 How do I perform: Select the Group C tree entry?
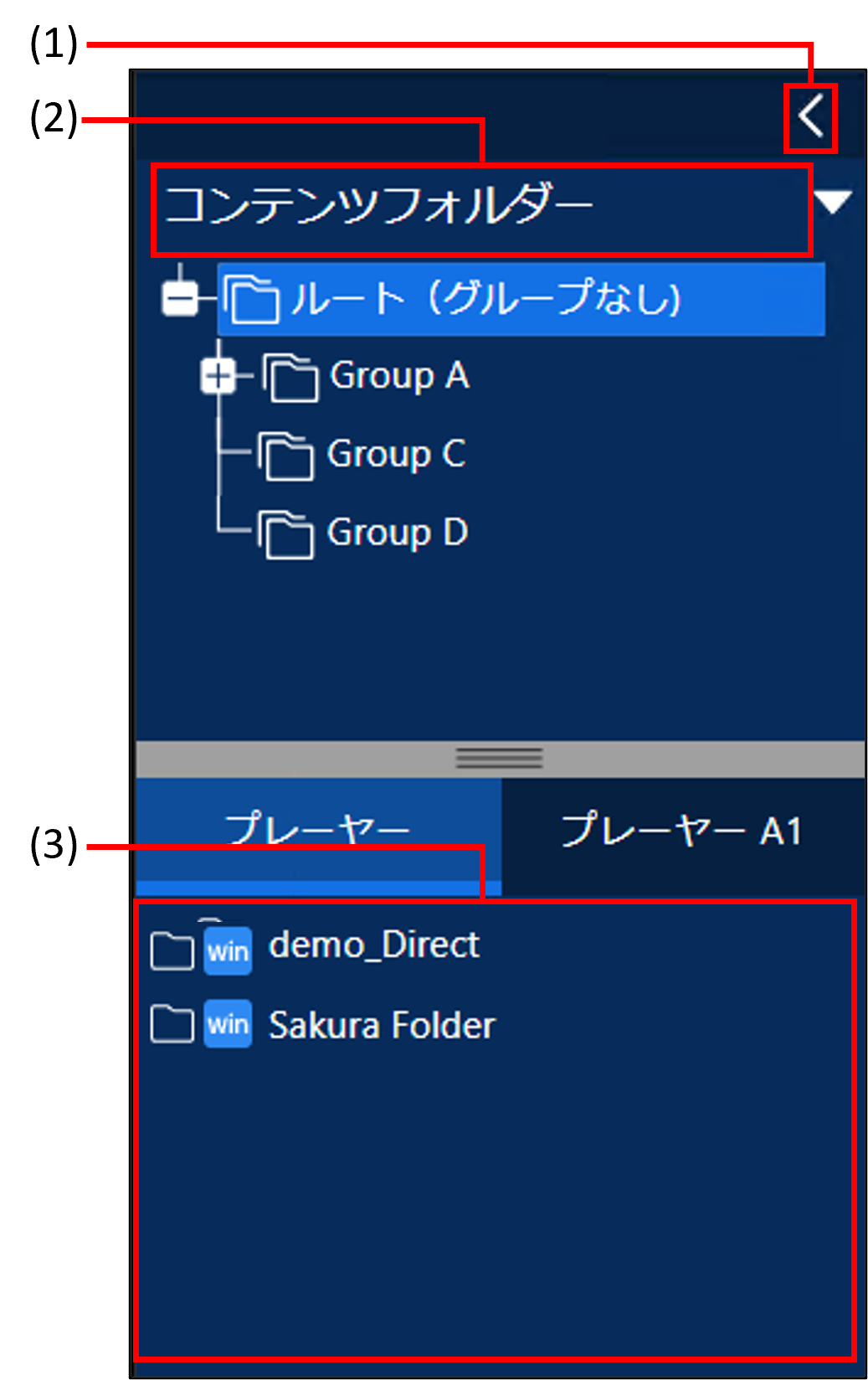(x=396, y=455)
